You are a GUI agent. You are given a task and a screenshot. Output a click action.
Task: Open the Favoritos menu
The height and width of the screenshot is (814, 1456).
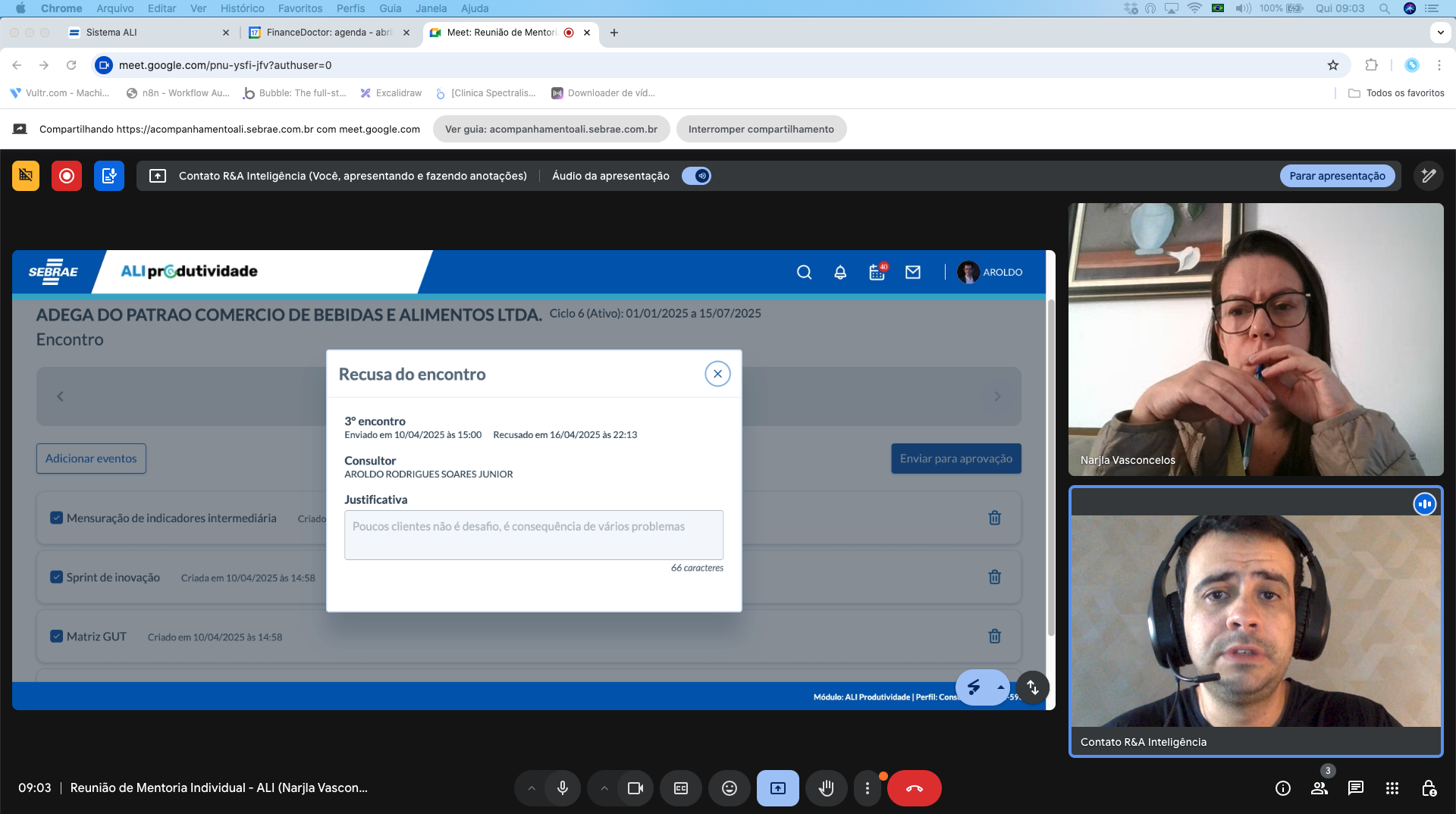[300, 8]
